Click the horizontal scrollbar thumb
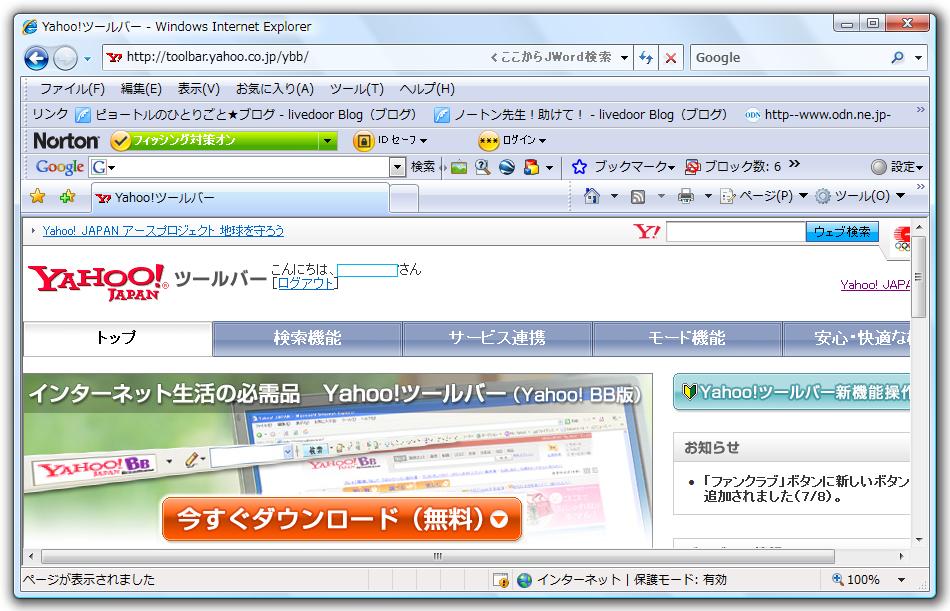Screen dimensions: 950x611 click(x=437, y=556)
